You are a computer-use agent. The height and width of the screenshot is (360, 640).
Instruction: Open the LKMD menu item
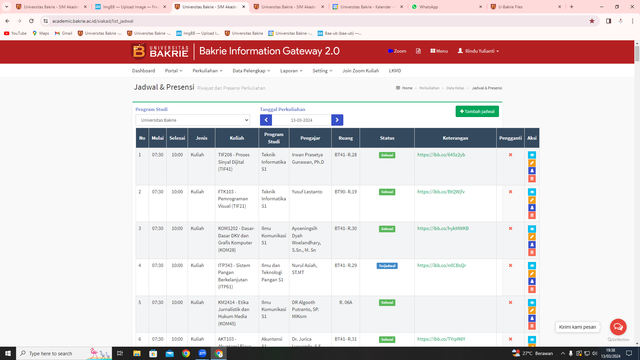(395, 71)
